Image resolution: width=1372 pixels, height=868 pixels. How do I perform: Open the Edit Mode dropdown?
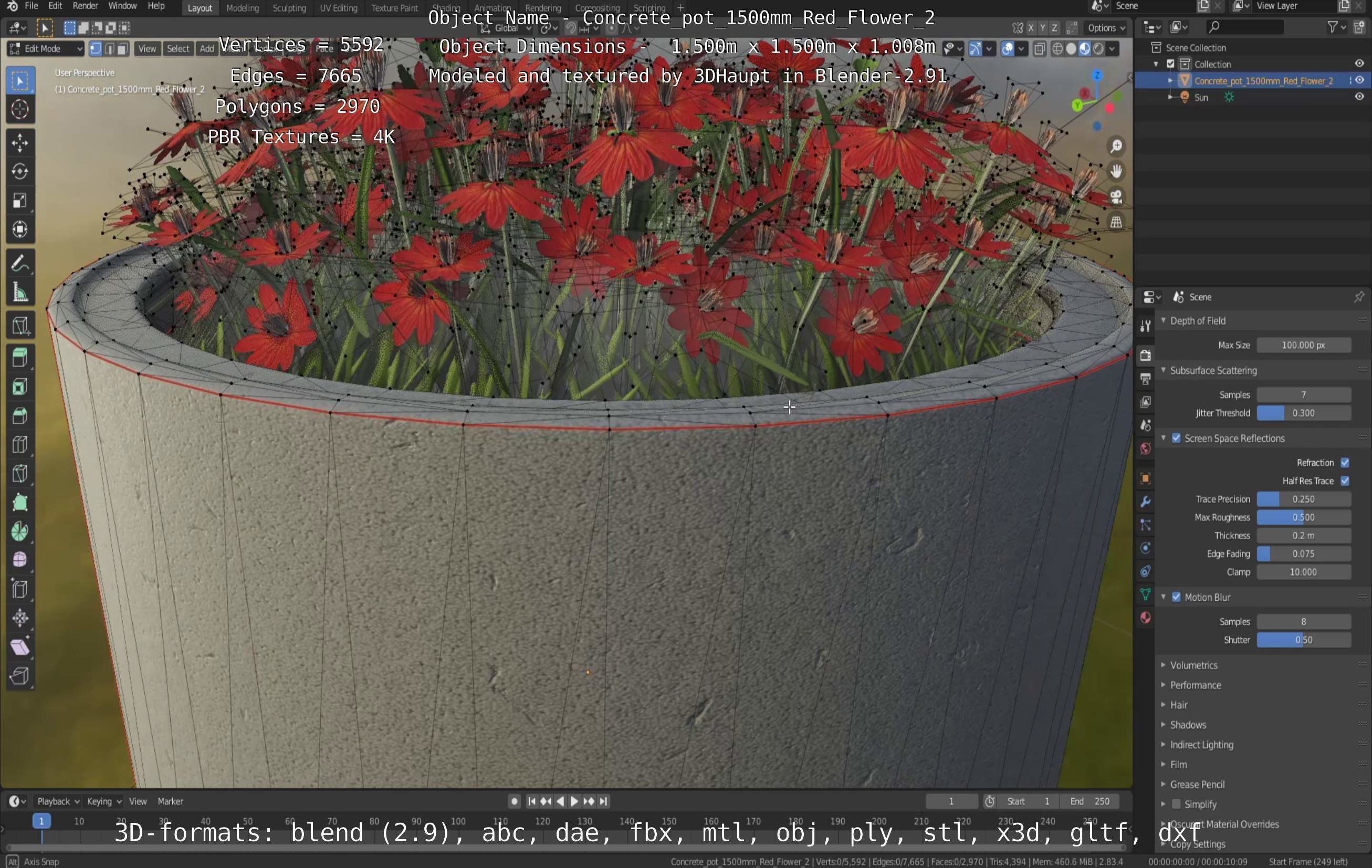[x=46, y=49]
